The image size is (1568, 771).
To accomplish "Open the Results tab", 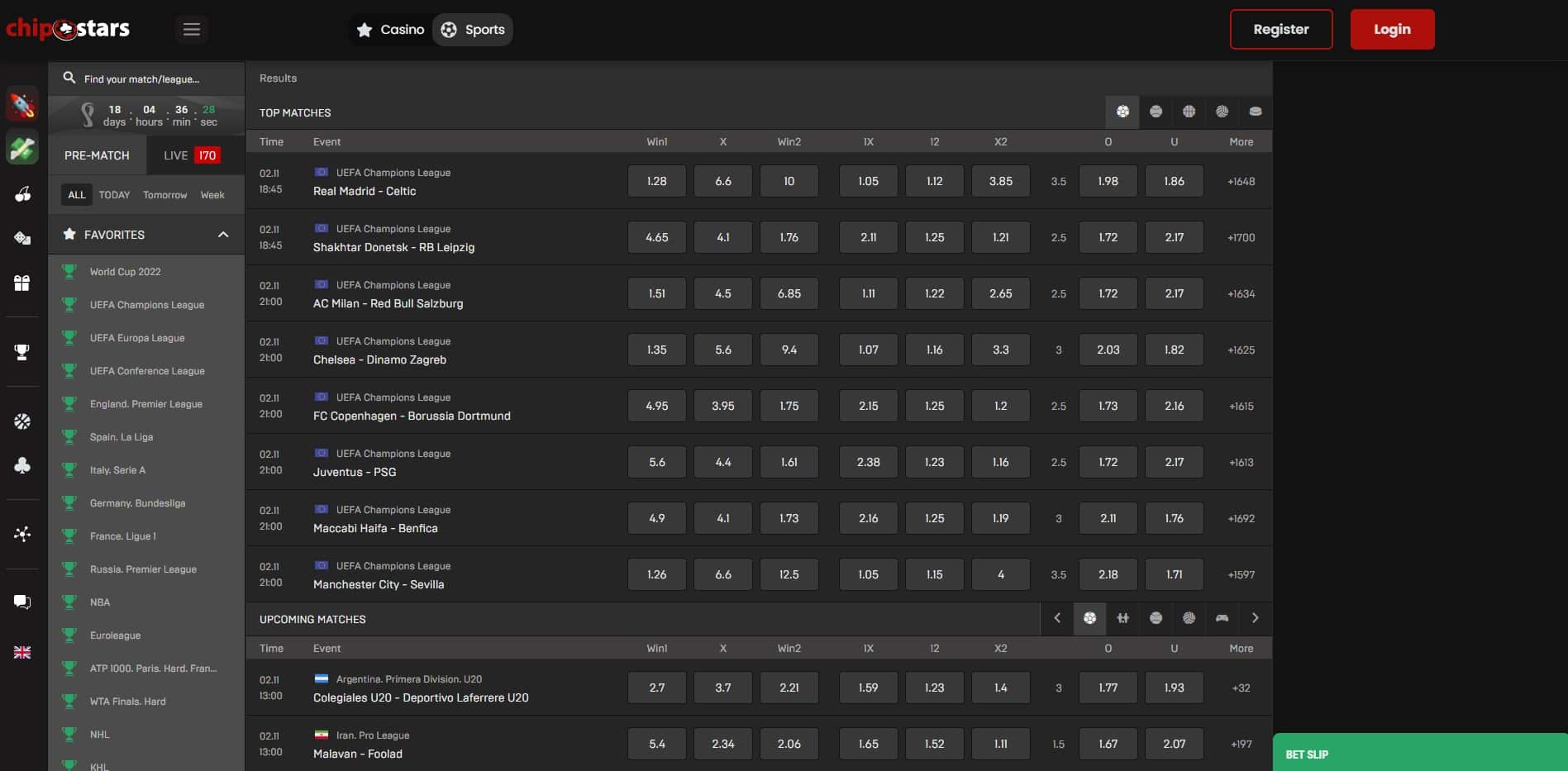I will coord(278,79).
